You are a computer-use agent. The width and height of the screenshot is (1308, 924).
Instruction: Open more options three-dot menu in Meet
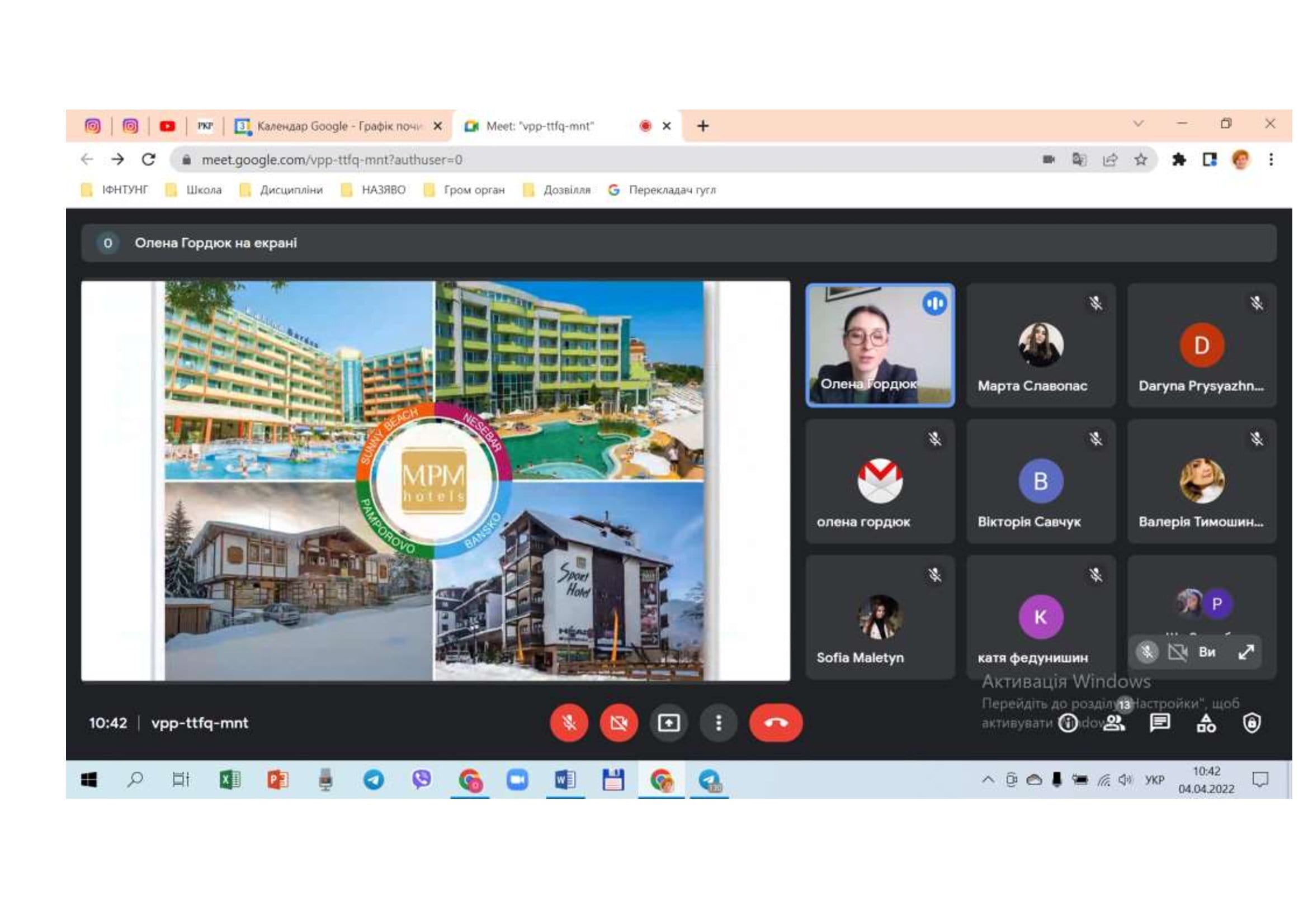pyautogui.click(x=719, y=722)
